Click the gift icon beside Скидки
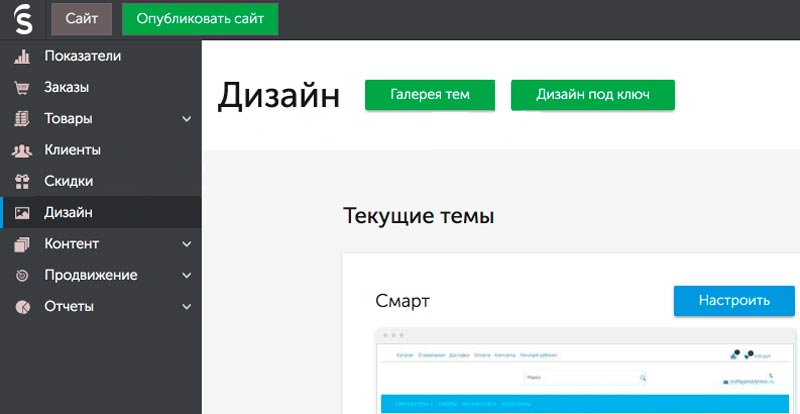 click(x=22, y=182)
